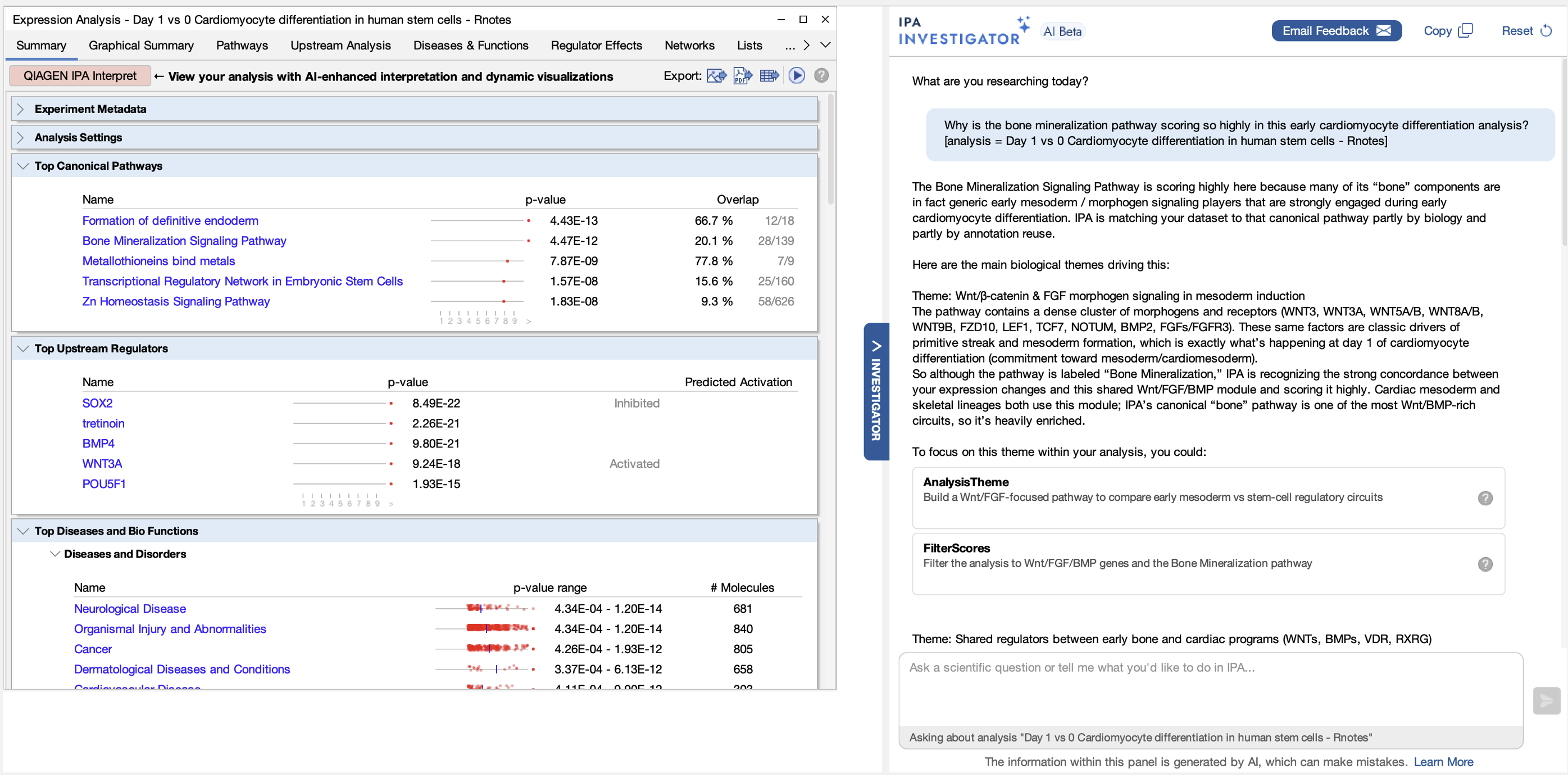Open the AnalysisTheme help question mark

tap(1485, 499)
